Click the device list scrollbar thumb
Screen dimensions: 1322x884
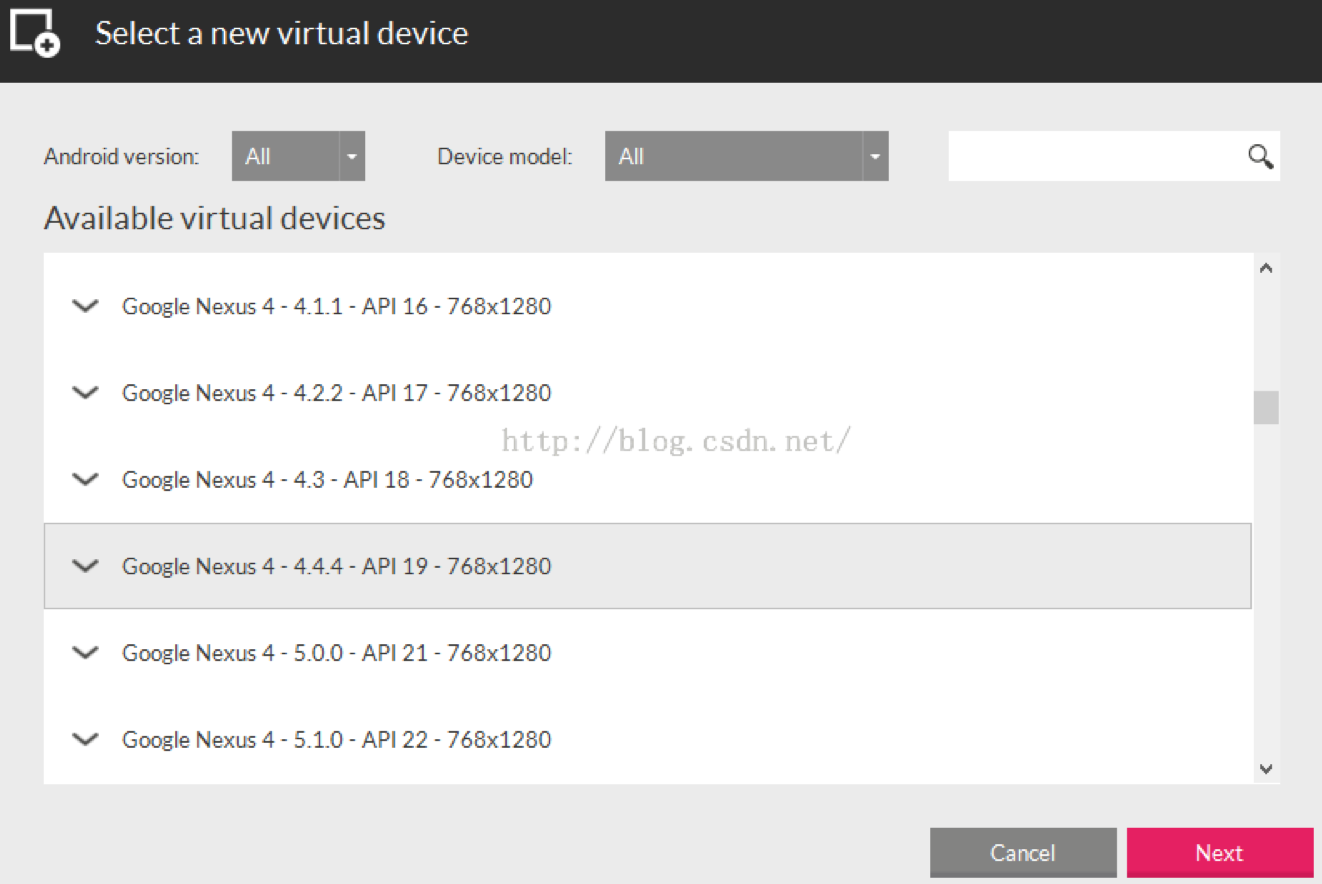coord(1266,407)
